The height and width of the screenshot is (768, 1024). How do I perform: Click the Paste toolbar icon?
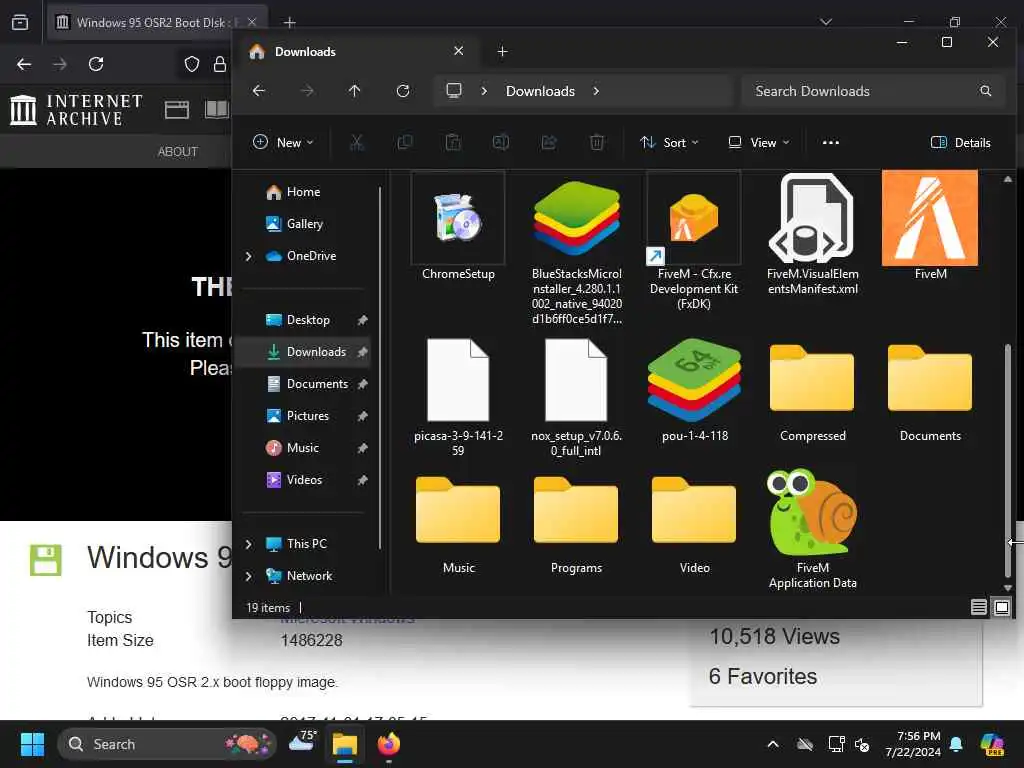click(453, 142)
